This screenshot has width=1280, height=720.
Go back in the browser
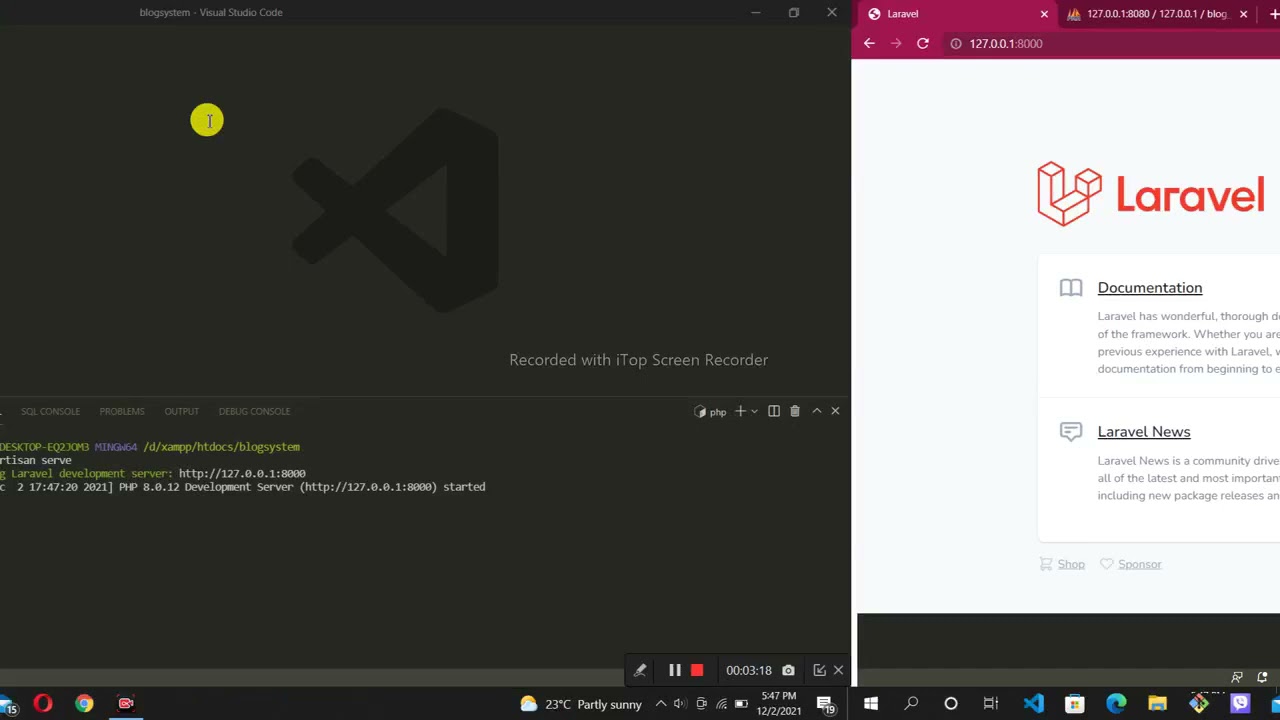tap(869, 43)
